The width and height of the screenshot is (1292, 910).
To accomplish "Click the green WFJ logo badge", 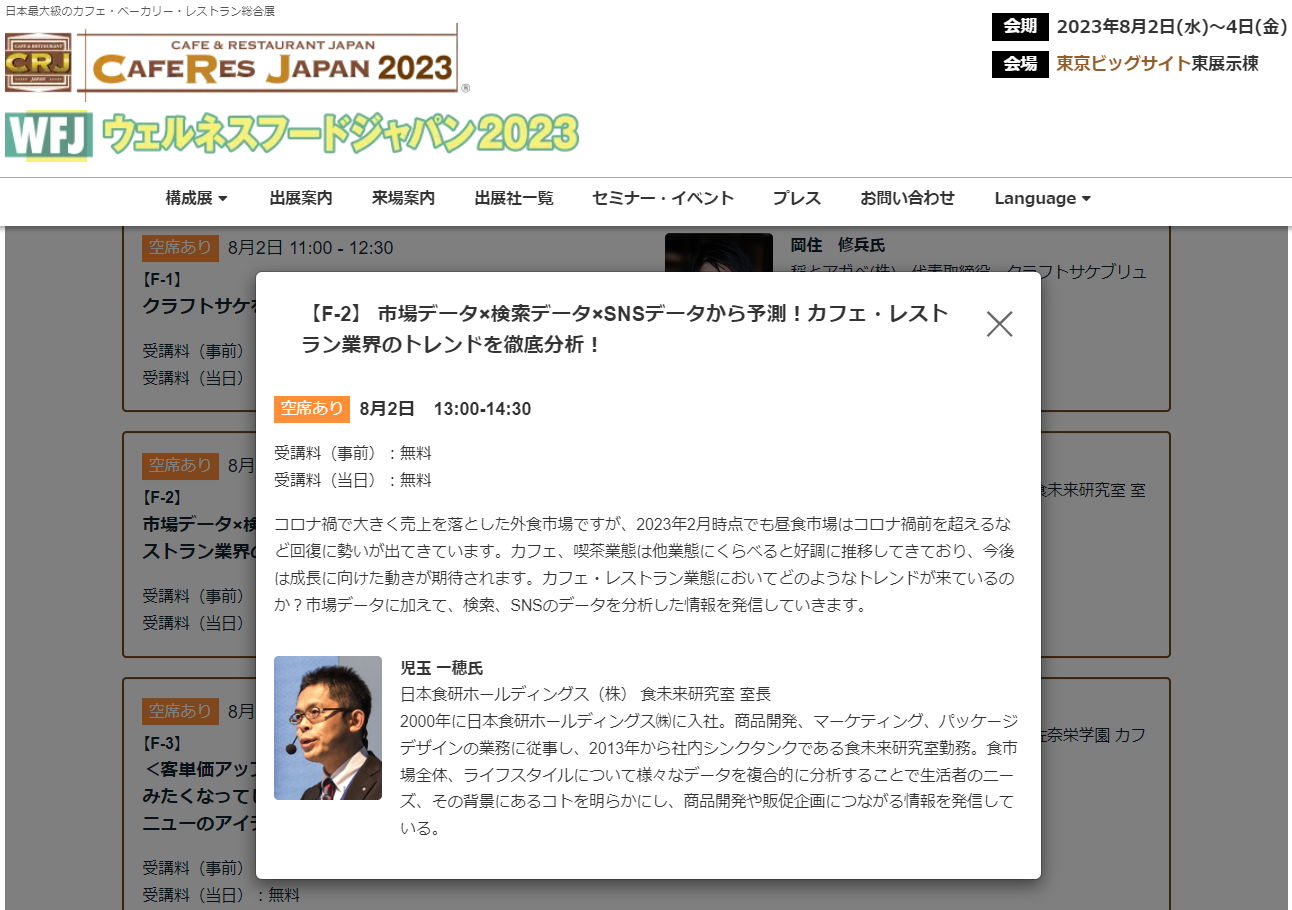I will 49,137.
